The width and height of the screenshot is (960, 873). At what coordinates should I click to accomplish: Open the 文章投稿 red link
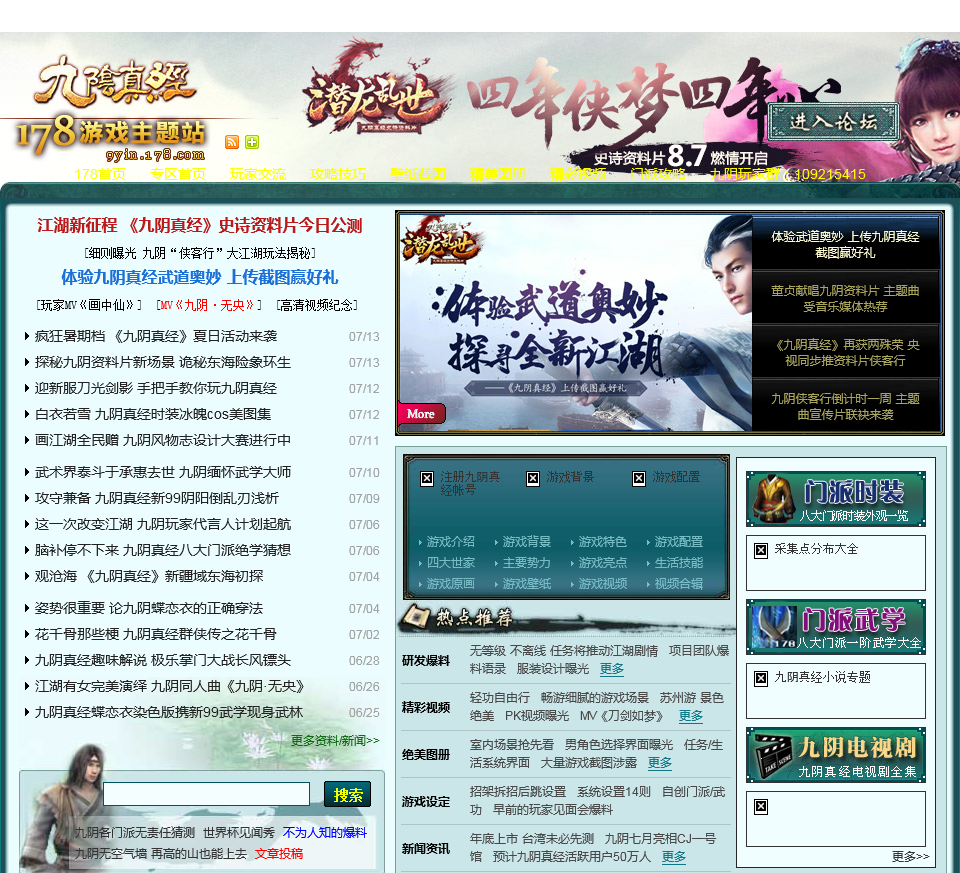click(279, 853)
